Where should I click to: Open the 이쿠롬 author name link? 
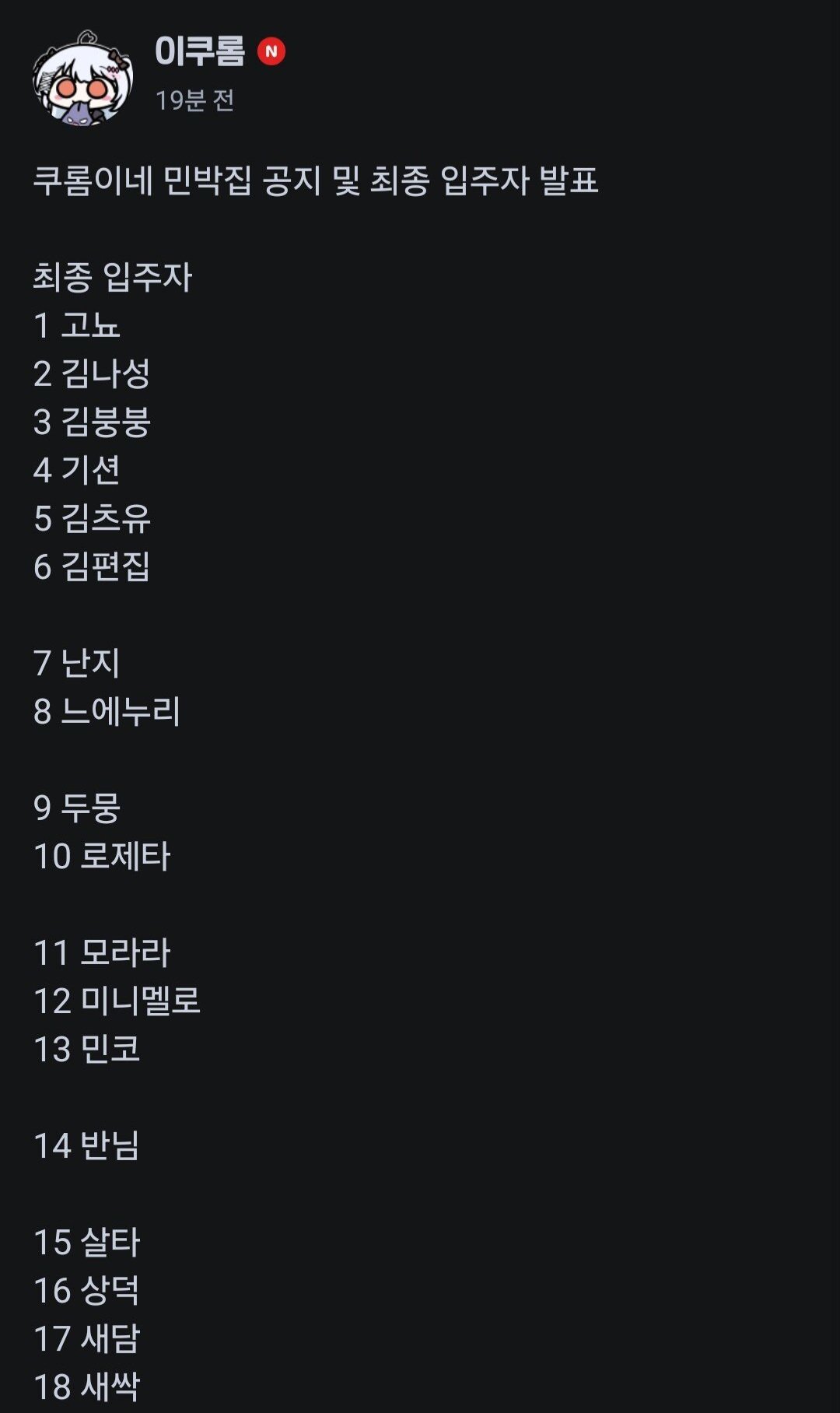click(200, 51)
